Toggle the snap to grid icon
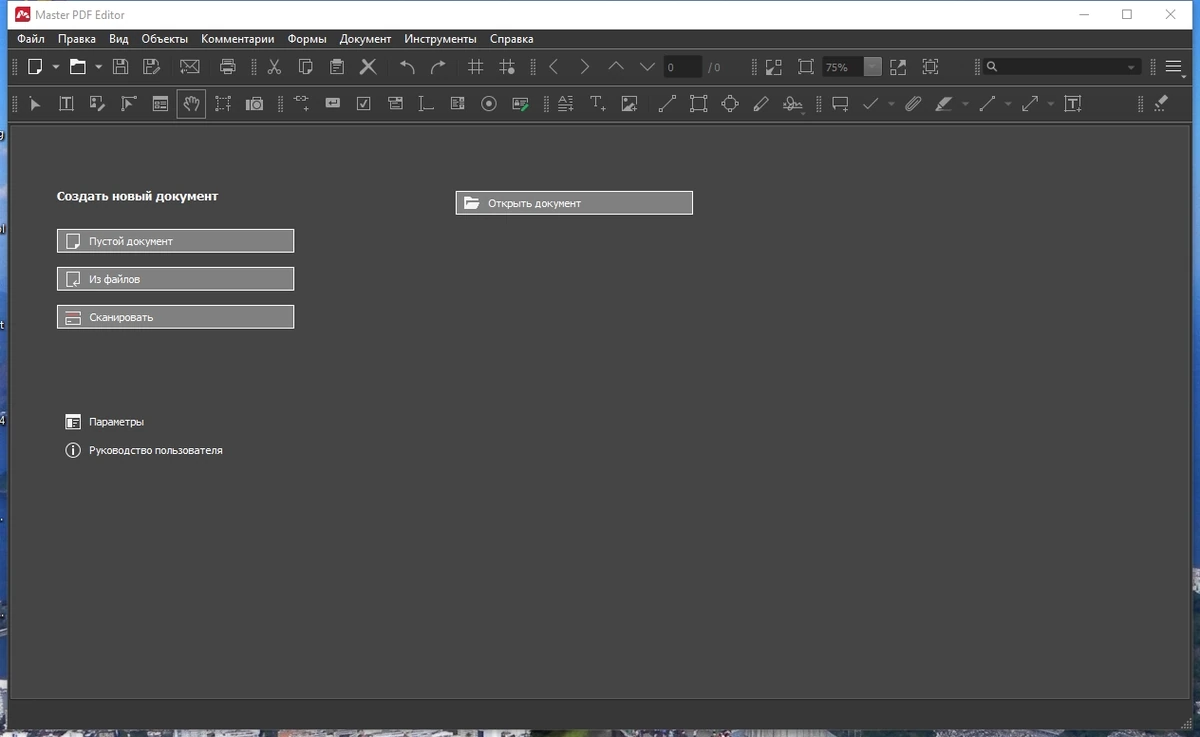This screenshot has width=1200, height=737. pyautogui.click(x=507, y=67)
